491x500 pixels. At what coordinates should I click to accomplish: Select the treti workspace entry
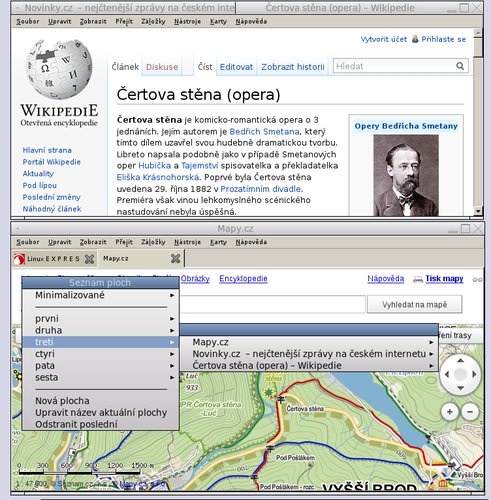pyautogui.click(x=101, y=342)
